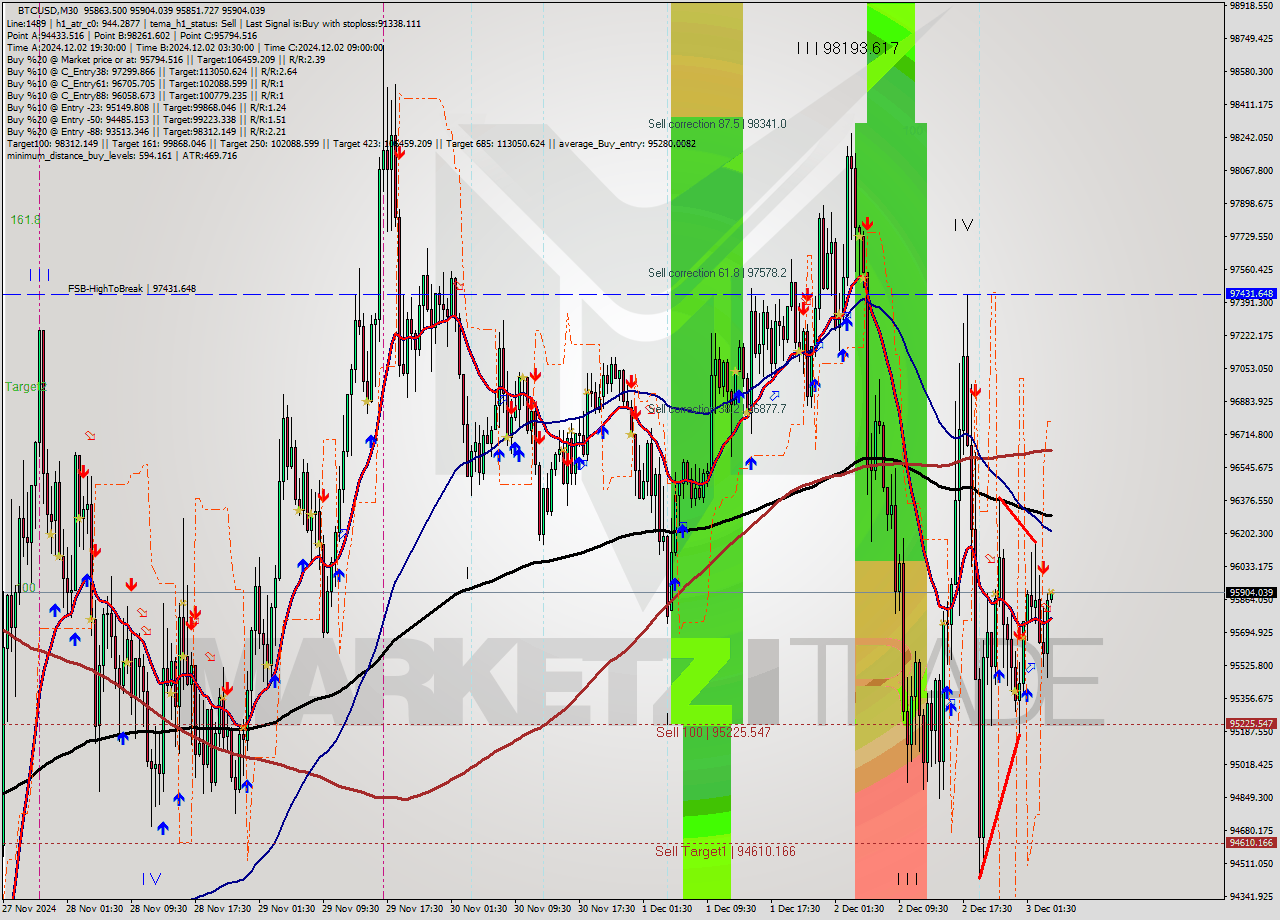Click the 'Sell 100 | 95225.547' label
Image resolution: width=1280 pixels, height=920 pixels.
[713, 732]
